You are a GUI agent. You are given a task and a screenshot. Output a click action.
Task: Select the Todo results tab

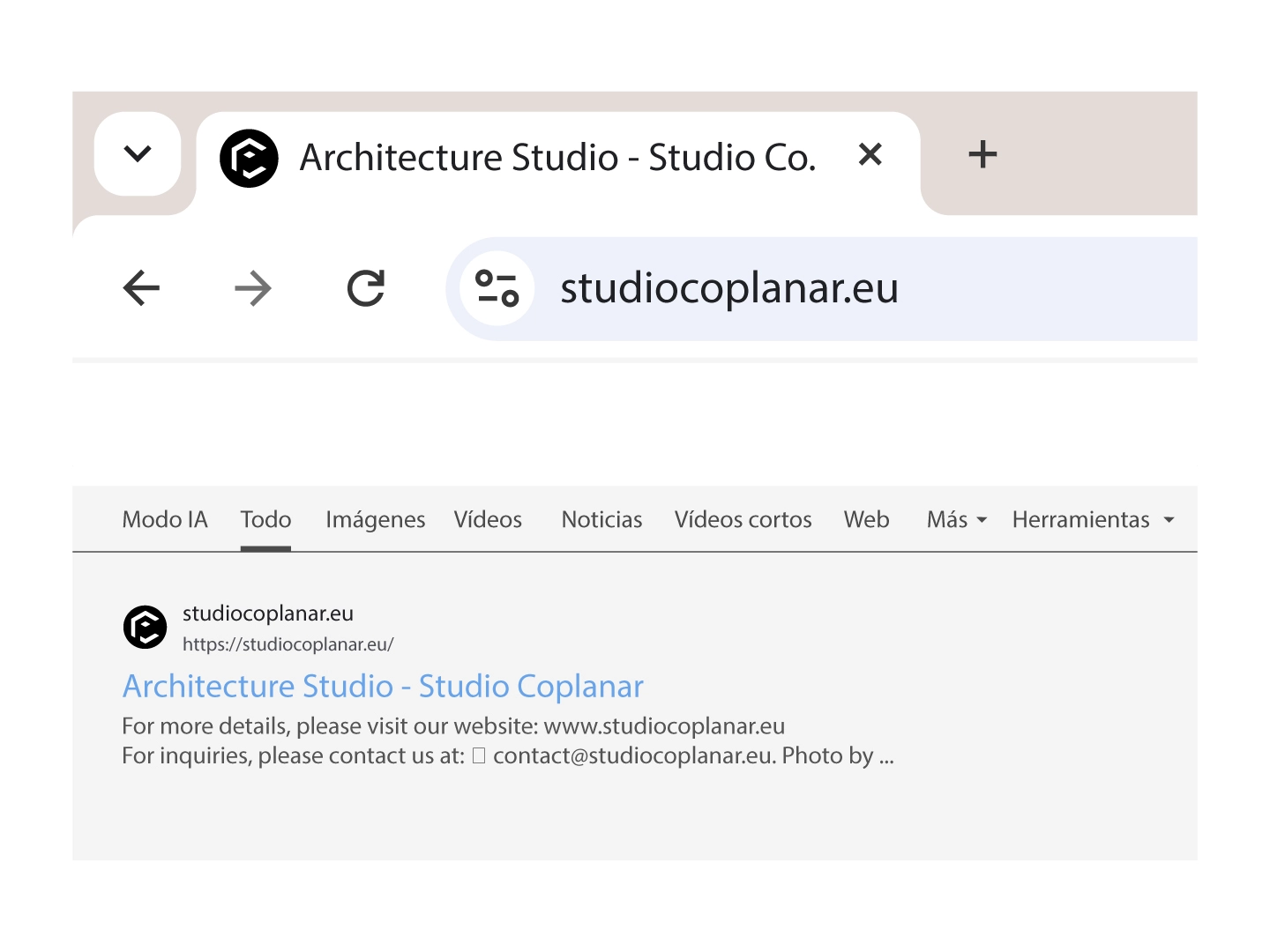(x=265, y=520)
